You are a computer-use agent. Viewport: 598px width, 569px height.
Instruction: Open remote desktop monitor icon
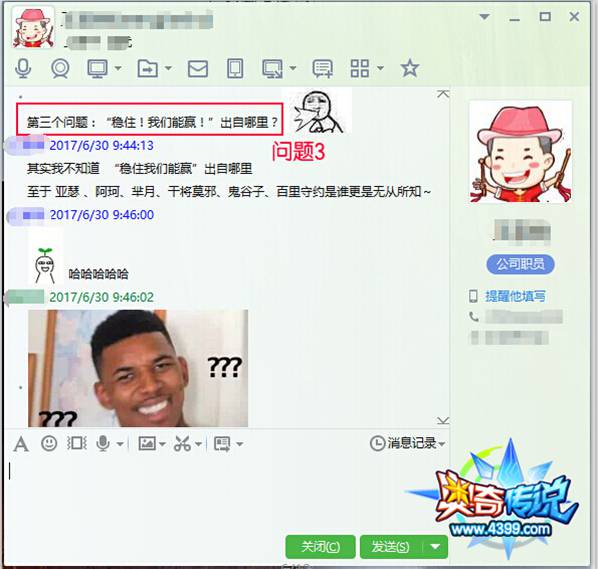[97, 69]
